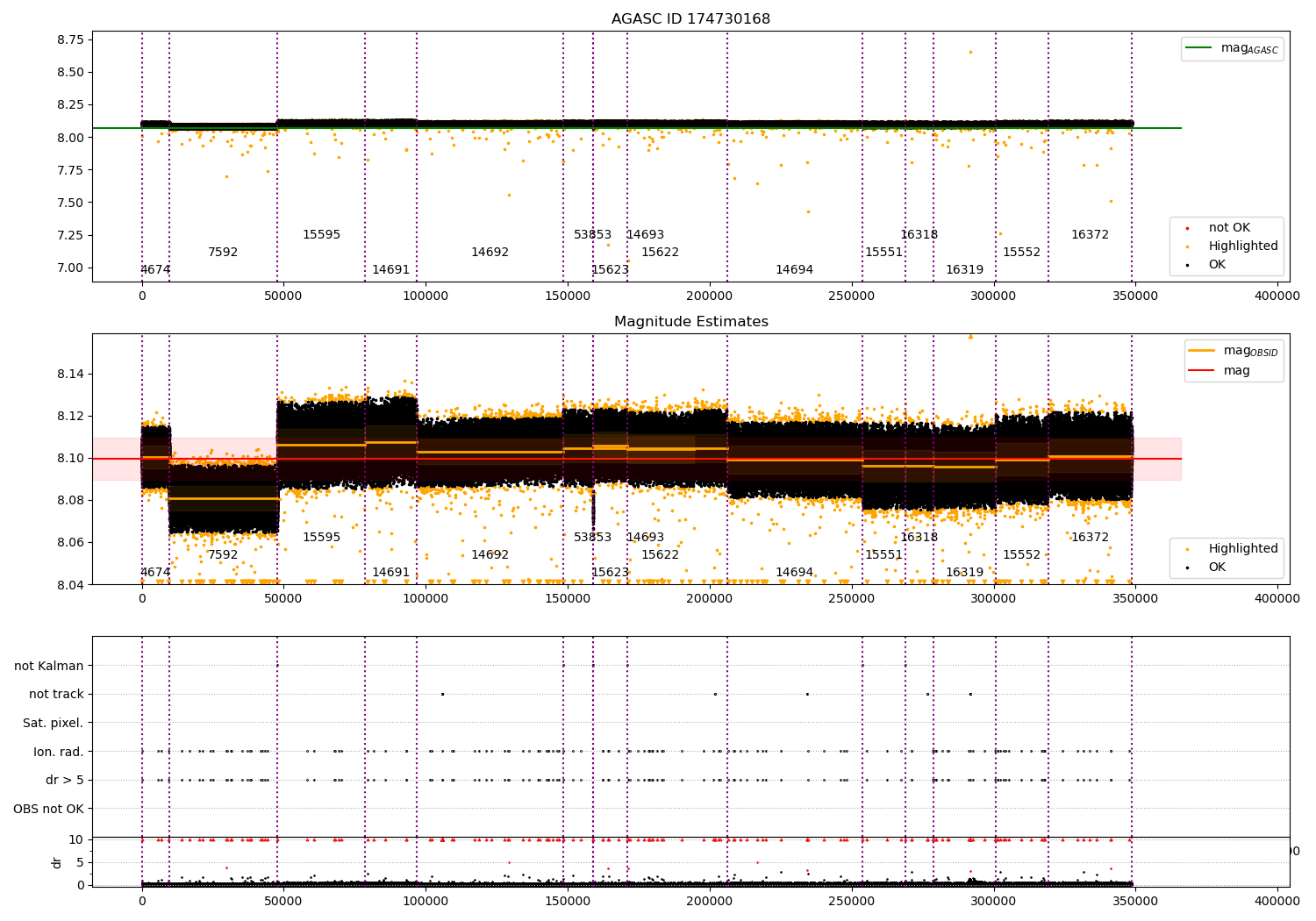Click obsid label 16318 in top plot
The image size is (1316, 921).
pyautogui.click(x=919, y=235)
